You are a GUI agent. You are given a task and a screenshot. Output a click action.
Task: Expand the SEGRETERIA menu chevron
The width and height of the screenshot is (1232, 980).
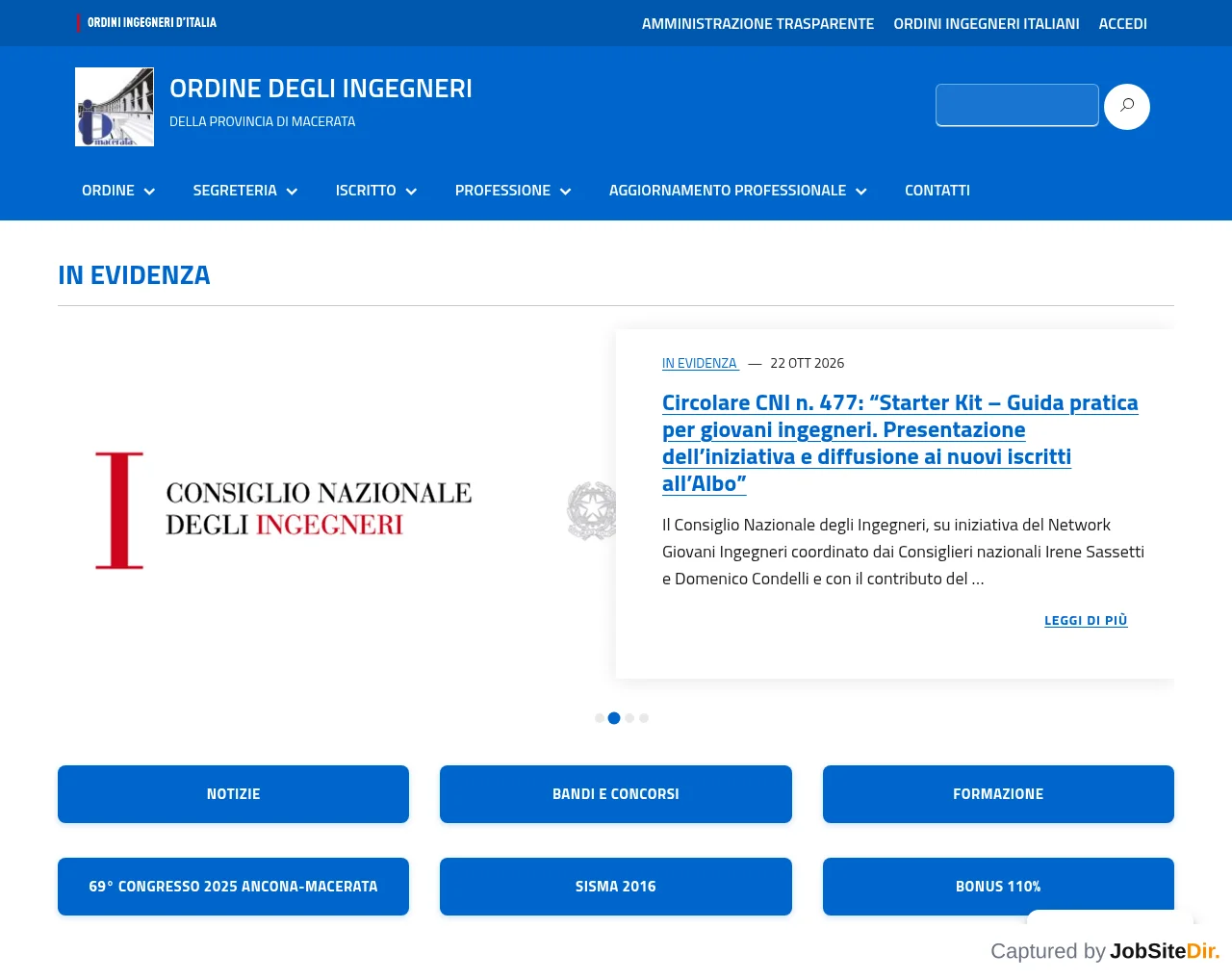(292, 192)
